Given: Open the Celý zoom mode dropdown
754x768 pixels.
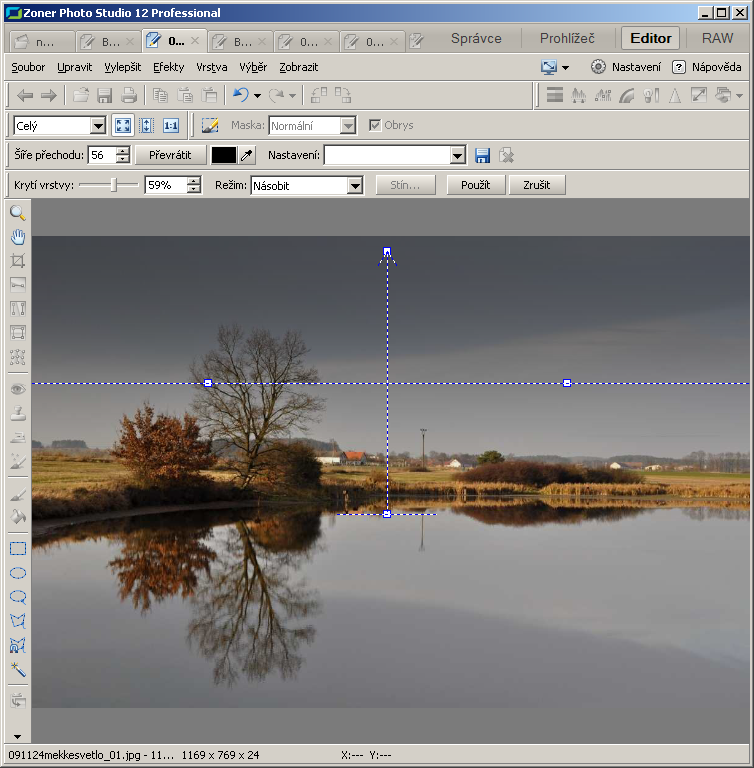Looking at the screenshot, I should click(x=98, y=126).
